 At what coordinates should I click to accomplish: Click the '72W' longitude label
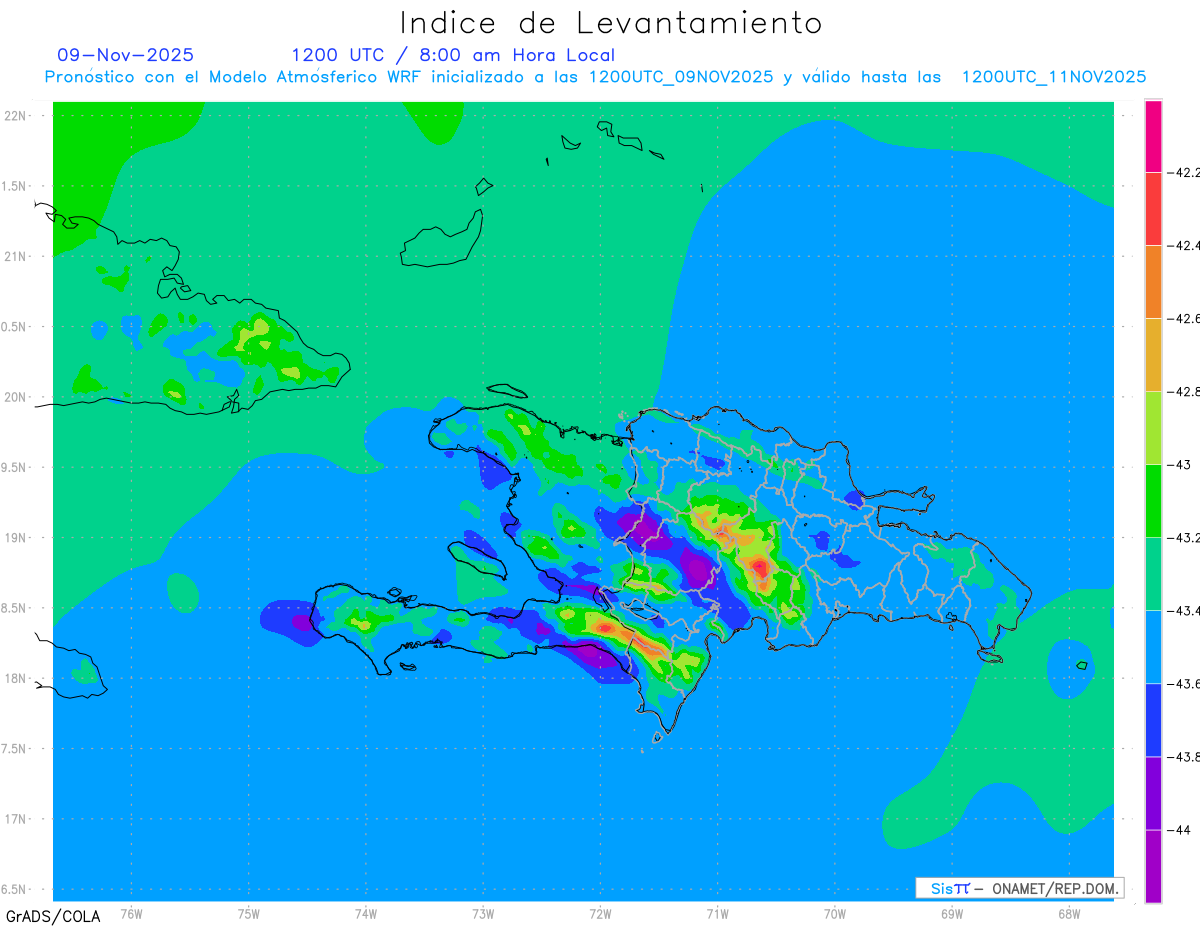point(600,913)
